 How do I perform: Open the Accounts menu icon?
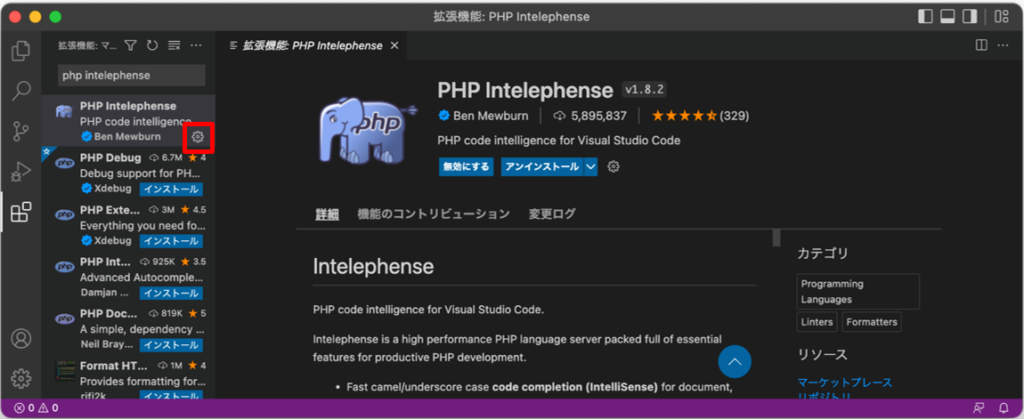click(x=22, y=338)
